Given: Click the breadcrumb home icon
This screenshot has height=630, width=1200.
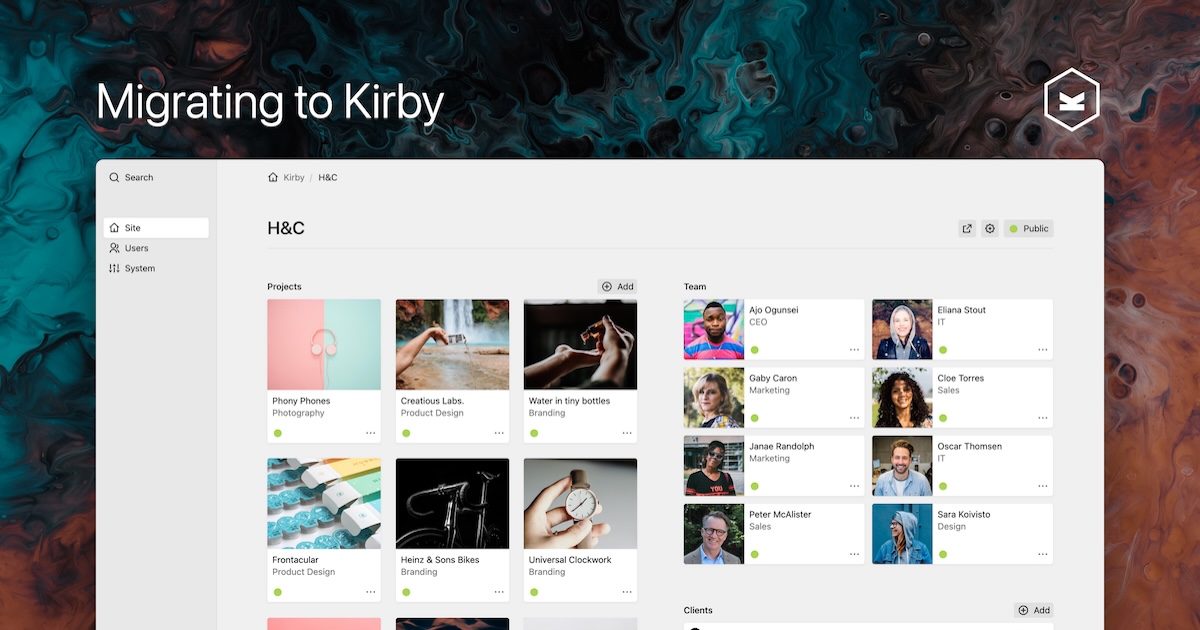Looking at the screenshot, I should (273, 177).
